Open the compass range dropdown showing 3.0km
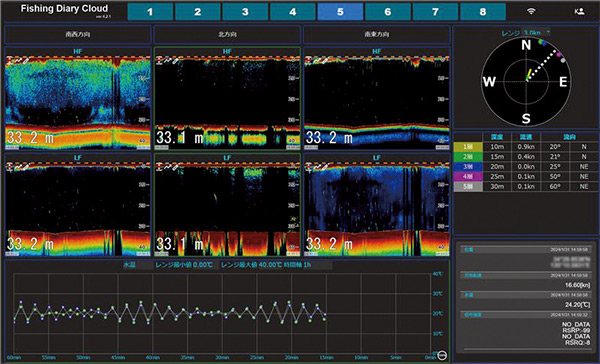The width and height of the screenshot is (600, 364). (x=536, y=32)
